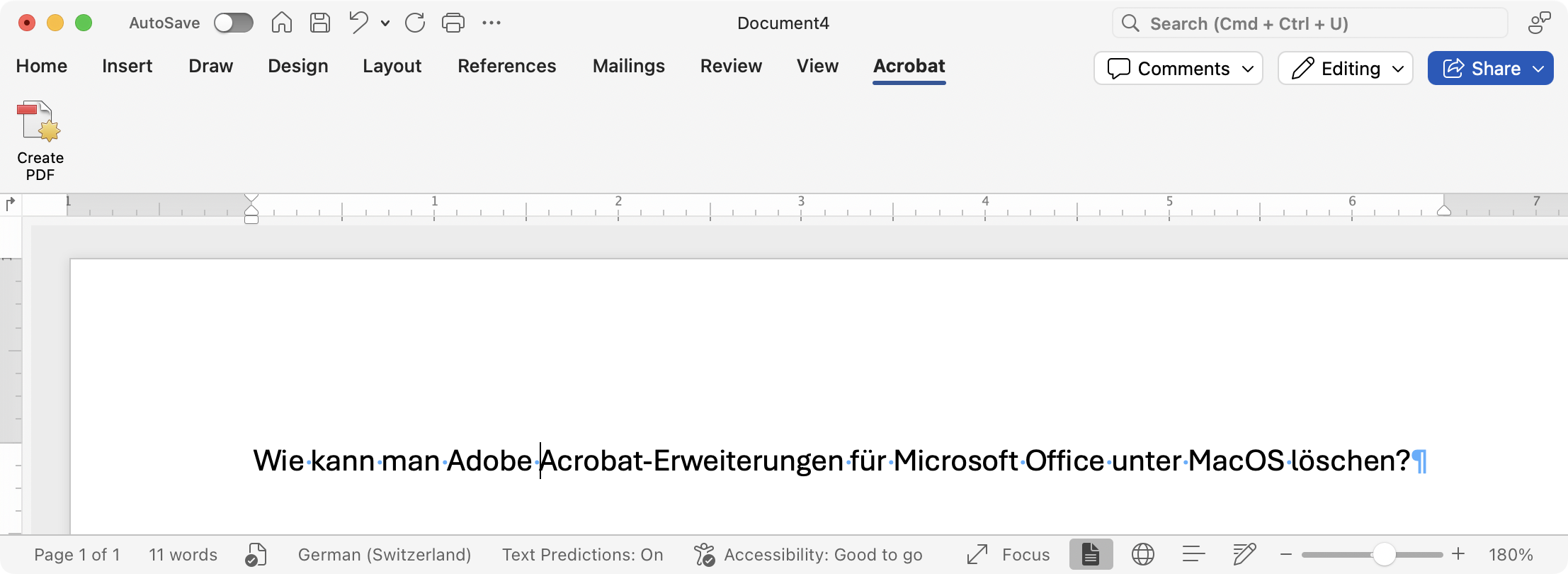Click in the Search field
The width and height of the screenshot is (1568, 574).
point(1310,23)
